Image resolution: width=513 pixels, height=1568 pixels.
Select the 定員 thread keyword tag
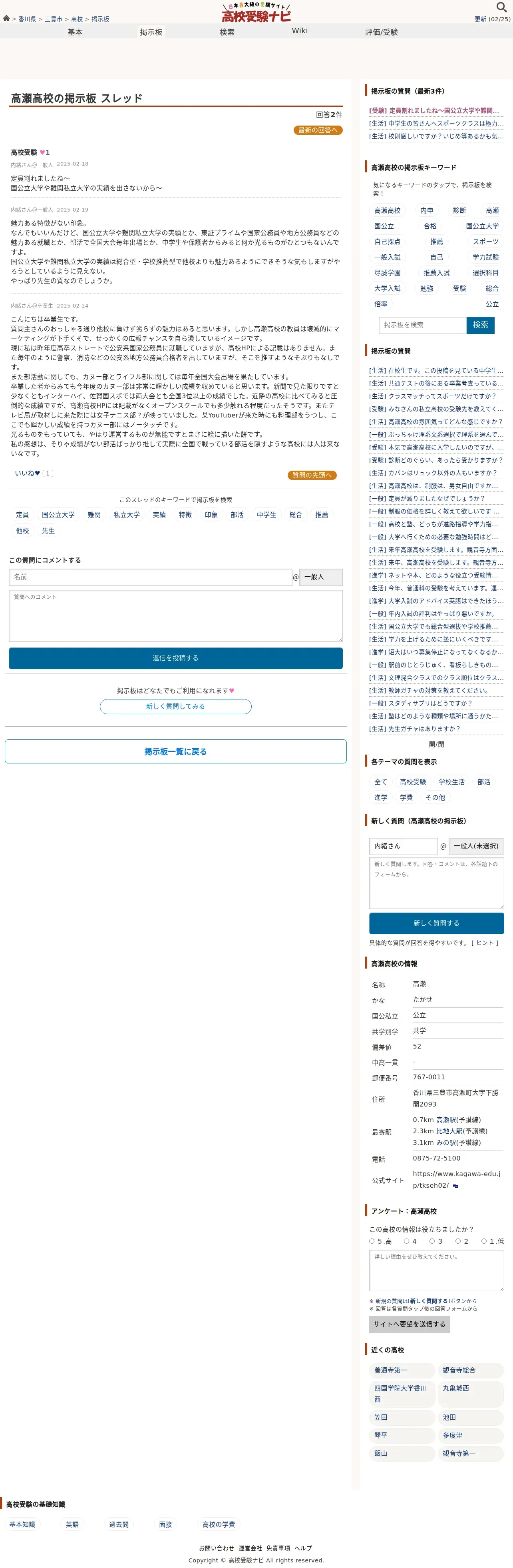tap(22, 515)
